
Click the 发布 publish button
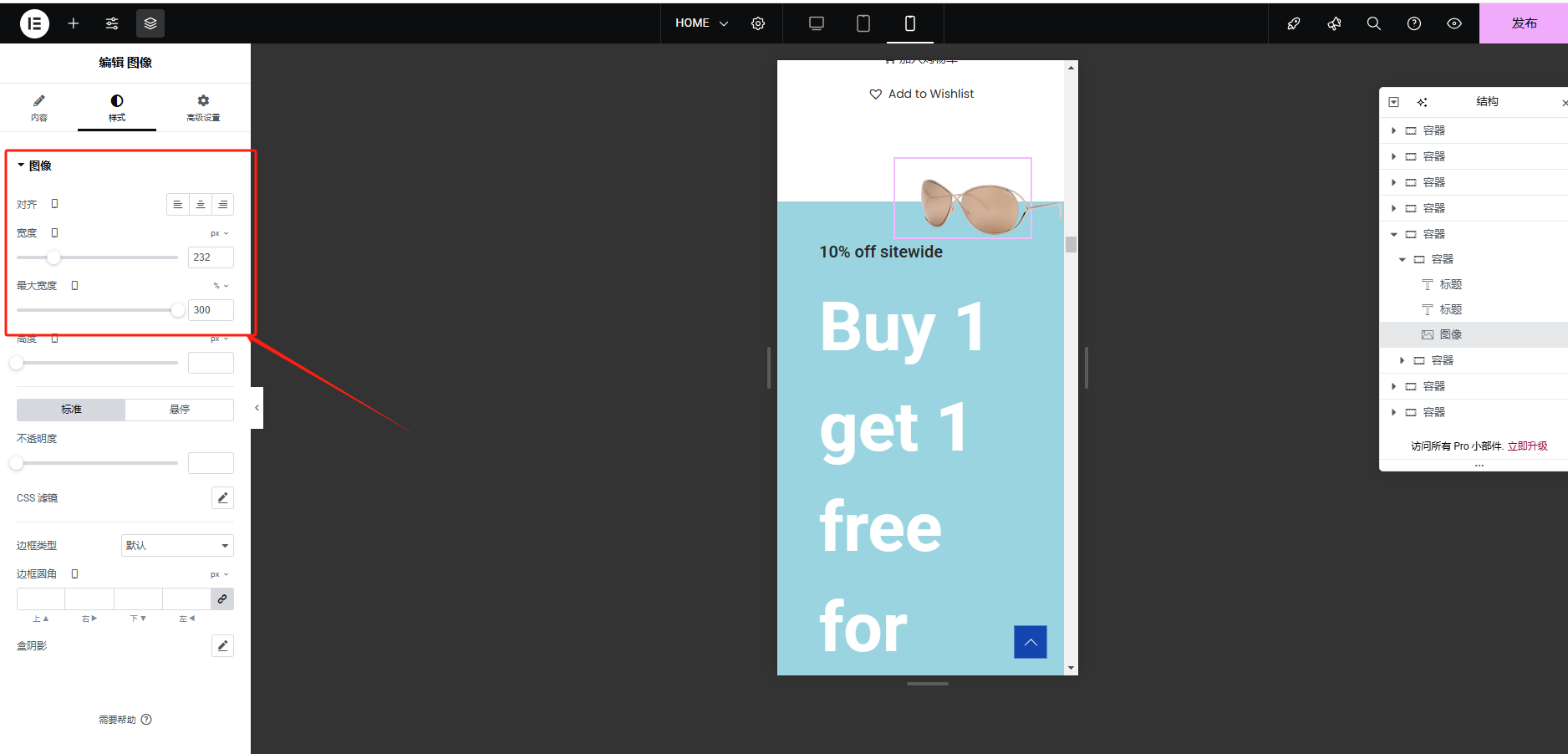(1523, 23)
